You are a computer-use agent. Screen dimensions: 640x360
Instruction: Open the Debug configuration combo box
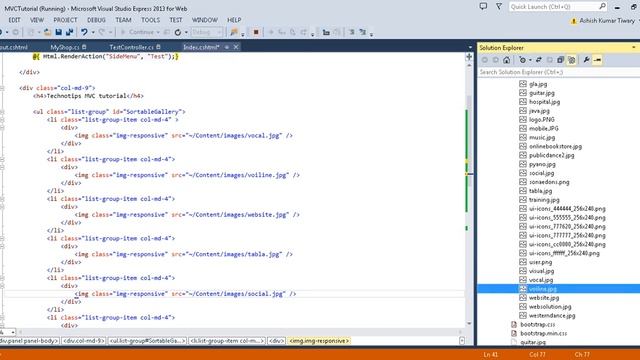tap(207, 32)
